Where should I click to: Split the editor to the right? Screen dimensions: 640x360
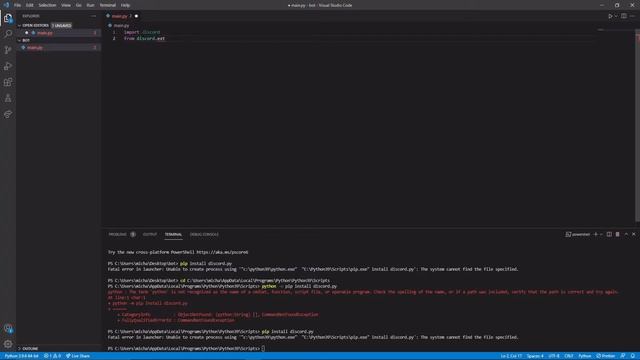point(624,16)
